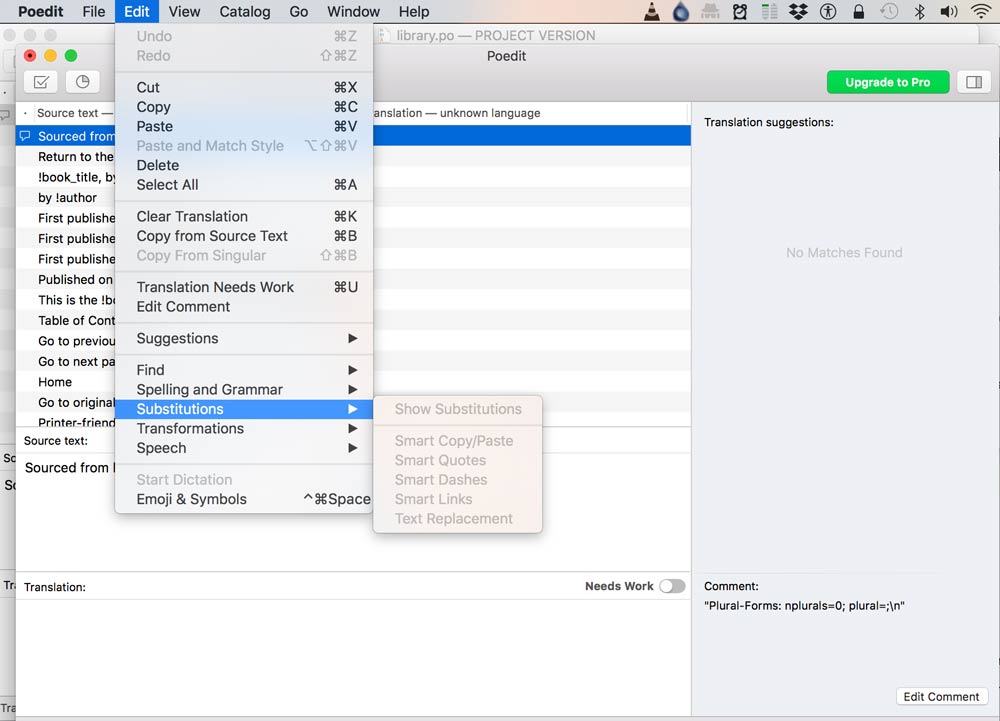Click the Validate translations toolbar icon

tap(41, 82)
